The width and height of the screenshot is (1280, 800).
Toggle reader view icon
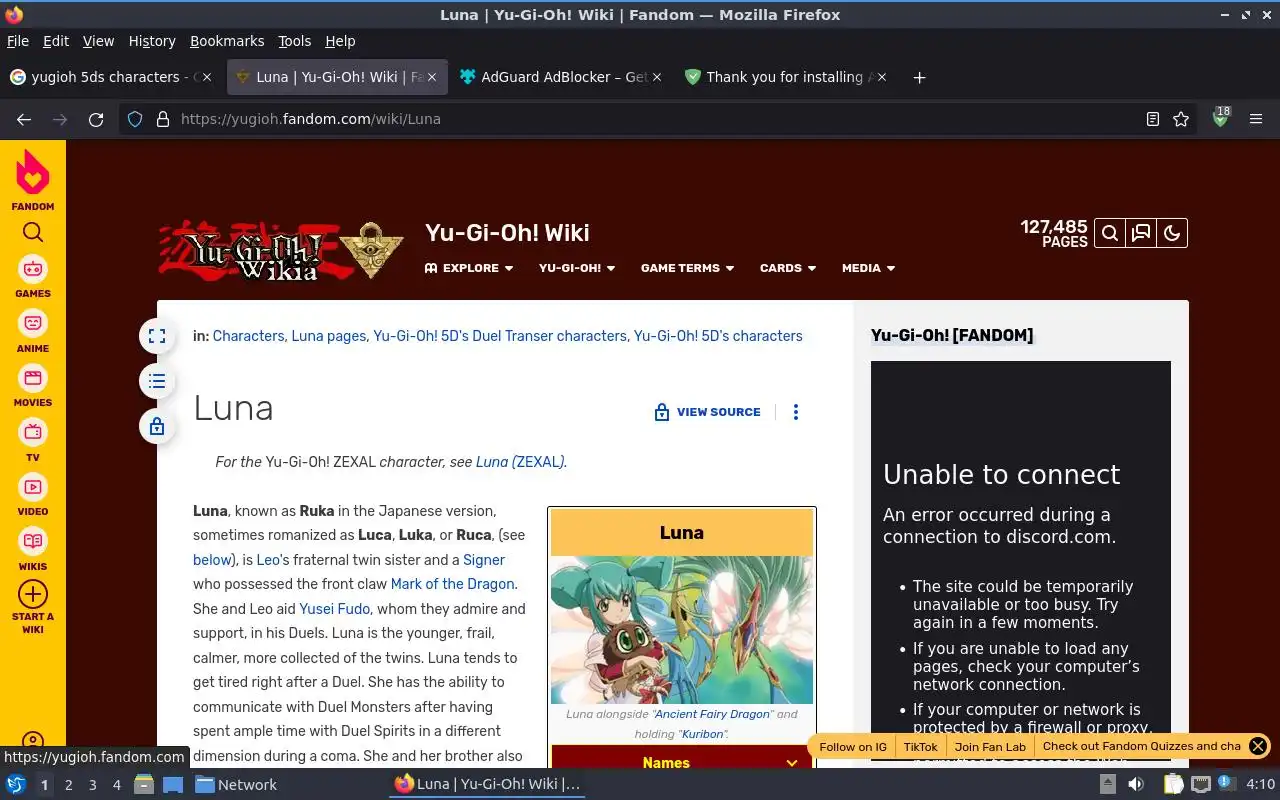tap(1153, 119)
